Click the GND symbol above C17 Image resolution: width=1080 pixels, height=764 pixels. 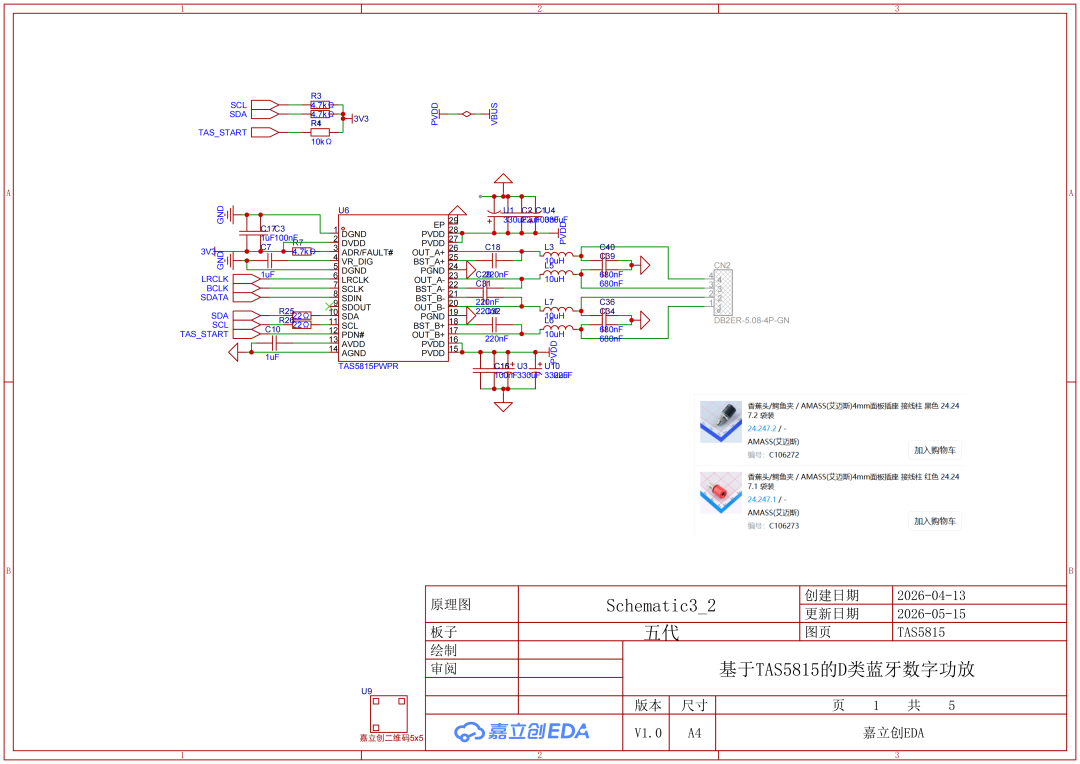coord(231,215)
